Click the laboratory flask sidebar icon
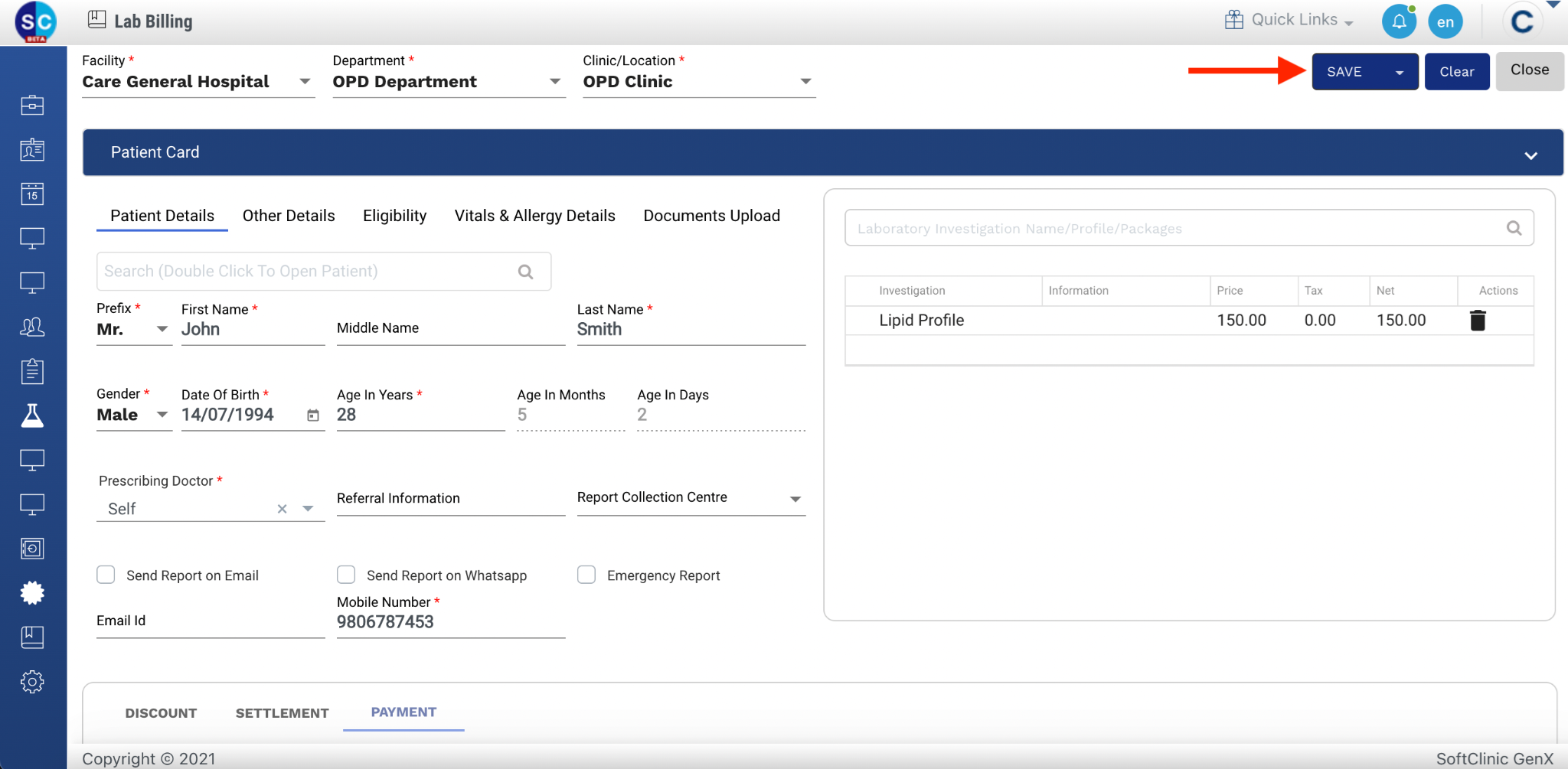This screenshot has width=1568, height=769. 32,415
